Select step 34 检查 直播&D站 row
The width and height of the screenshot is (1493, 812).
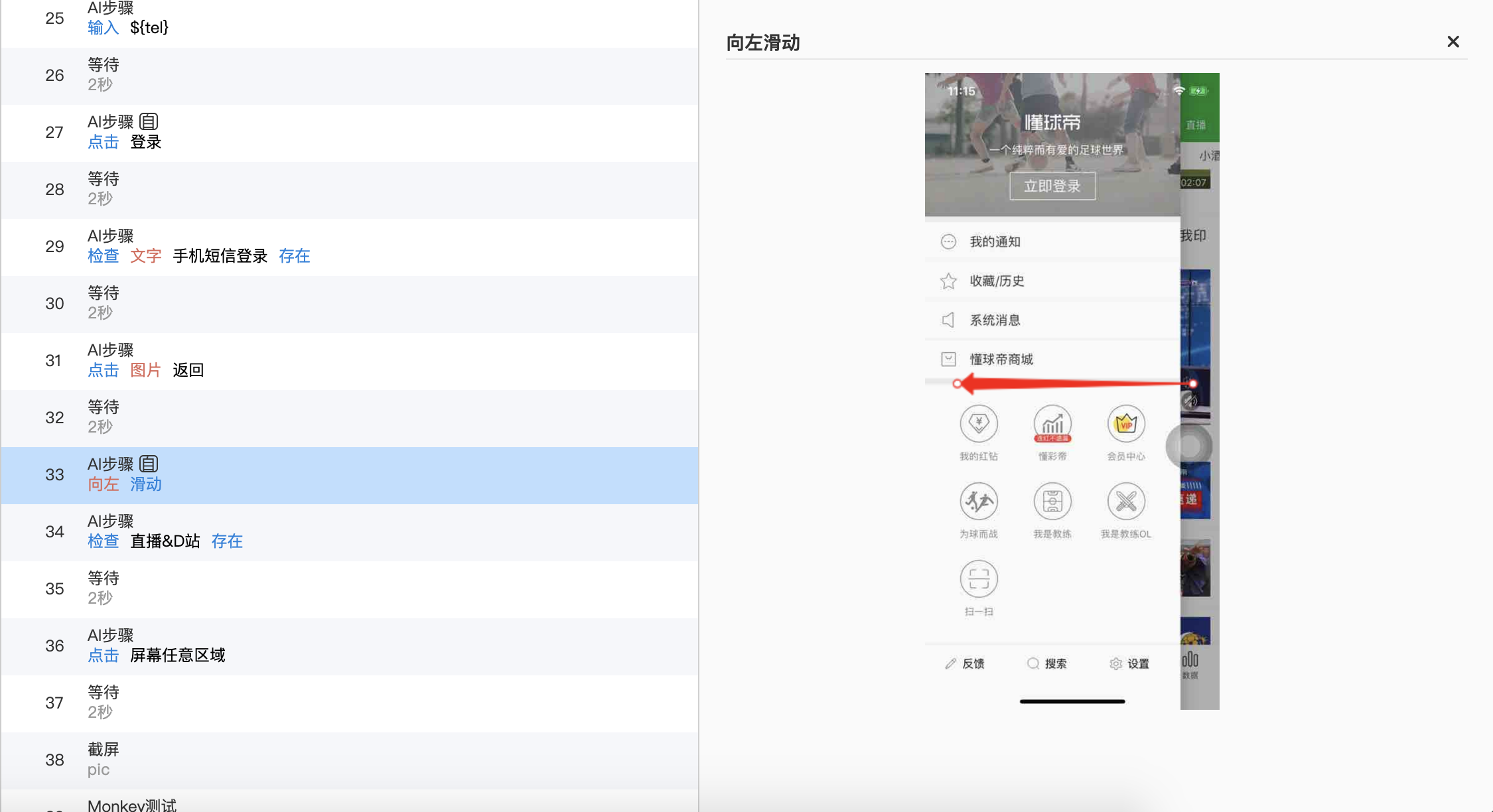tap(349, 532)
